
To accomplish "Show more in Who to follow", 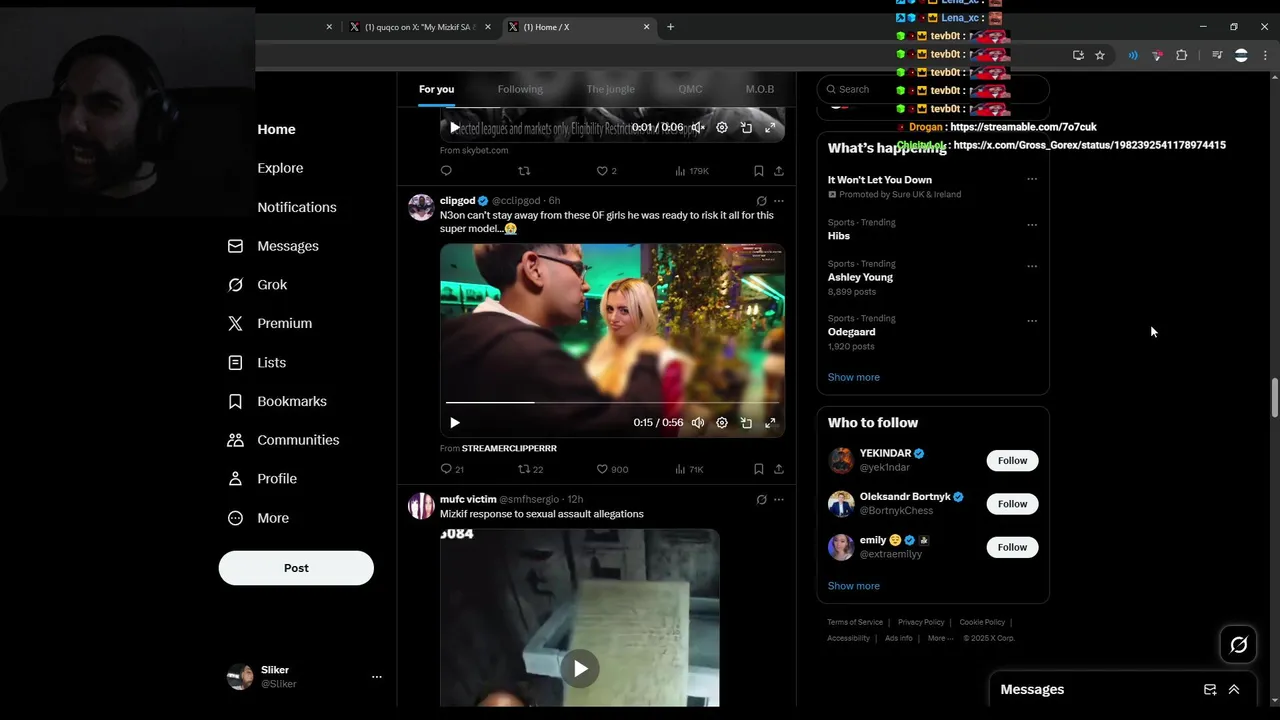I will [854, 586].
